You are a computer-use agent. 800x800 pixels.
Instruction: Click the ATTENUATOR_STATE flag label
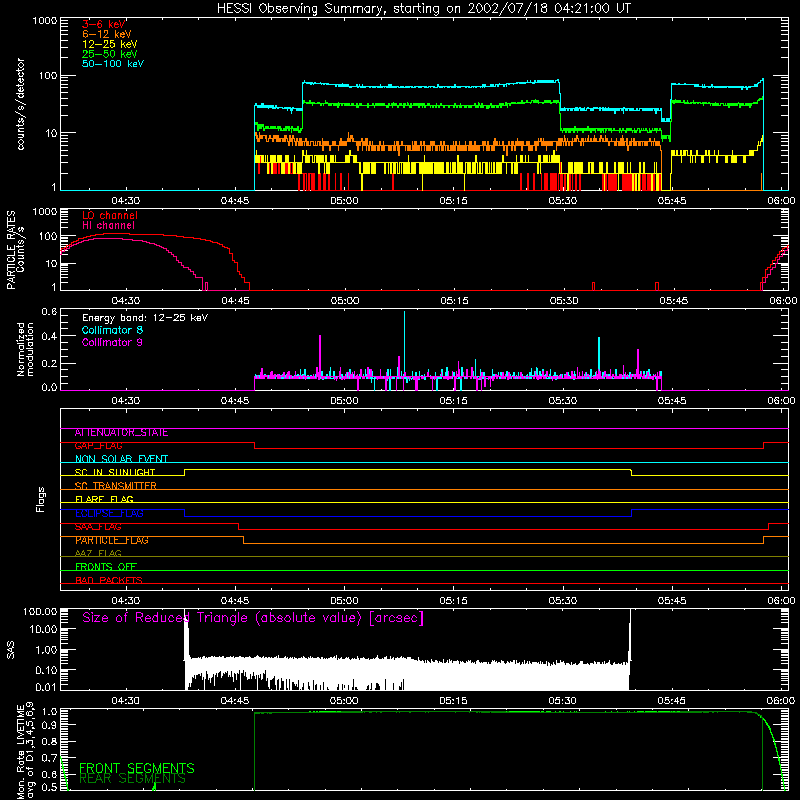[121, 433]
